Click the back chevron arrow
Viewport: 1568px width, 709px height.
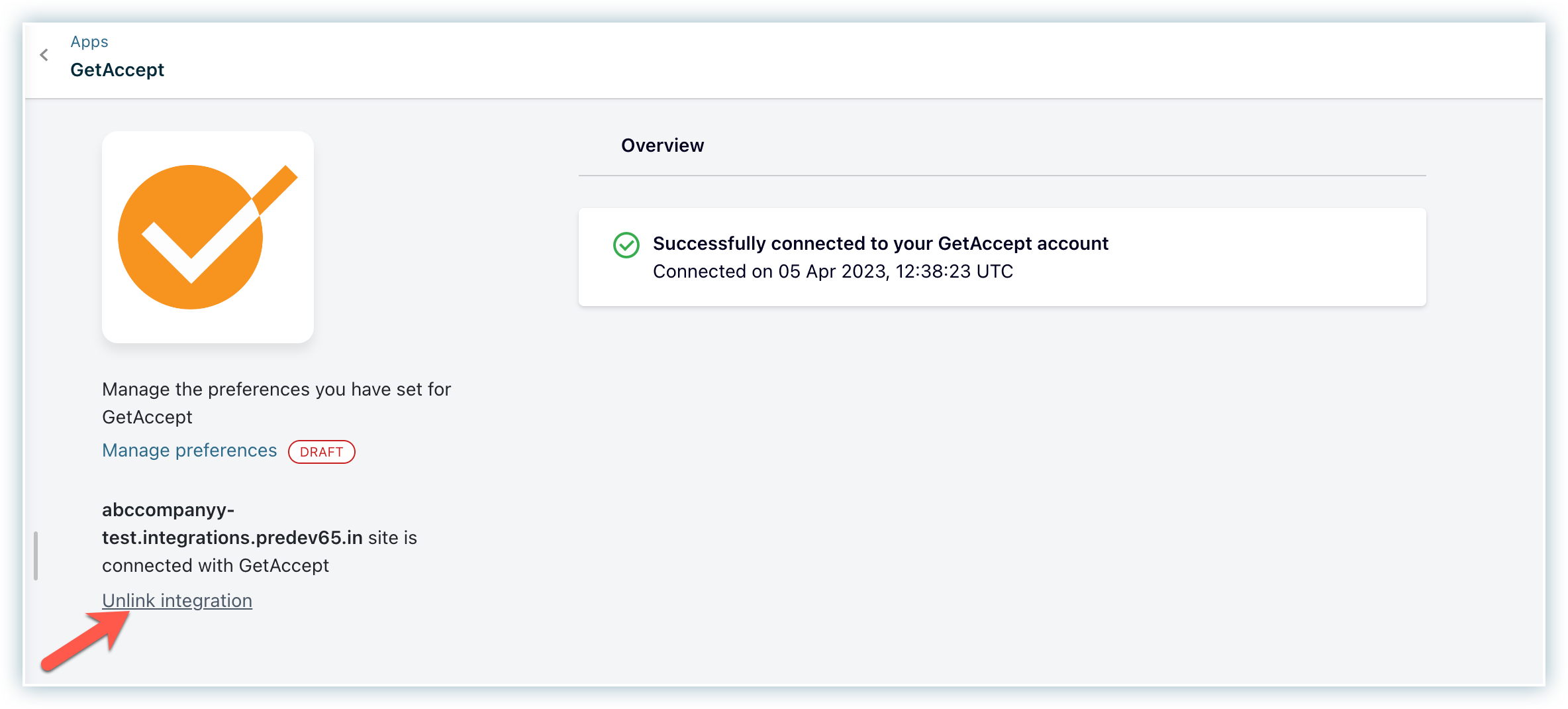(44, 55)
